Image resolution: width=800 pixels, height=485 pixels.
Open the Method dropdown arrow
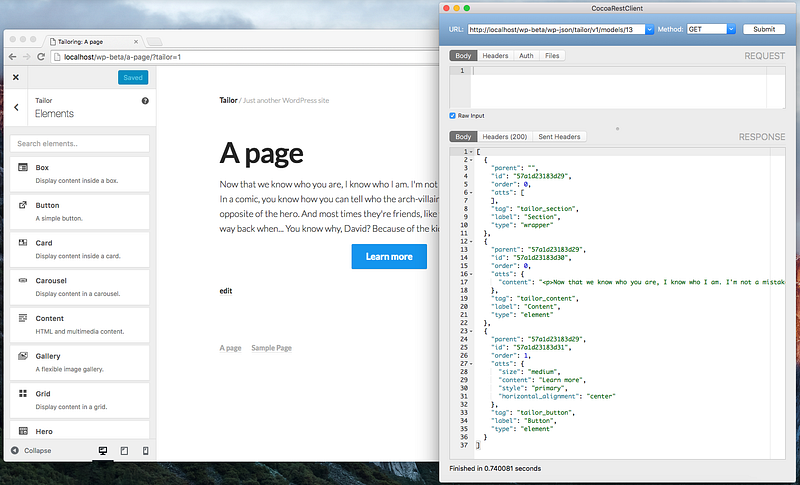(731, 30)
